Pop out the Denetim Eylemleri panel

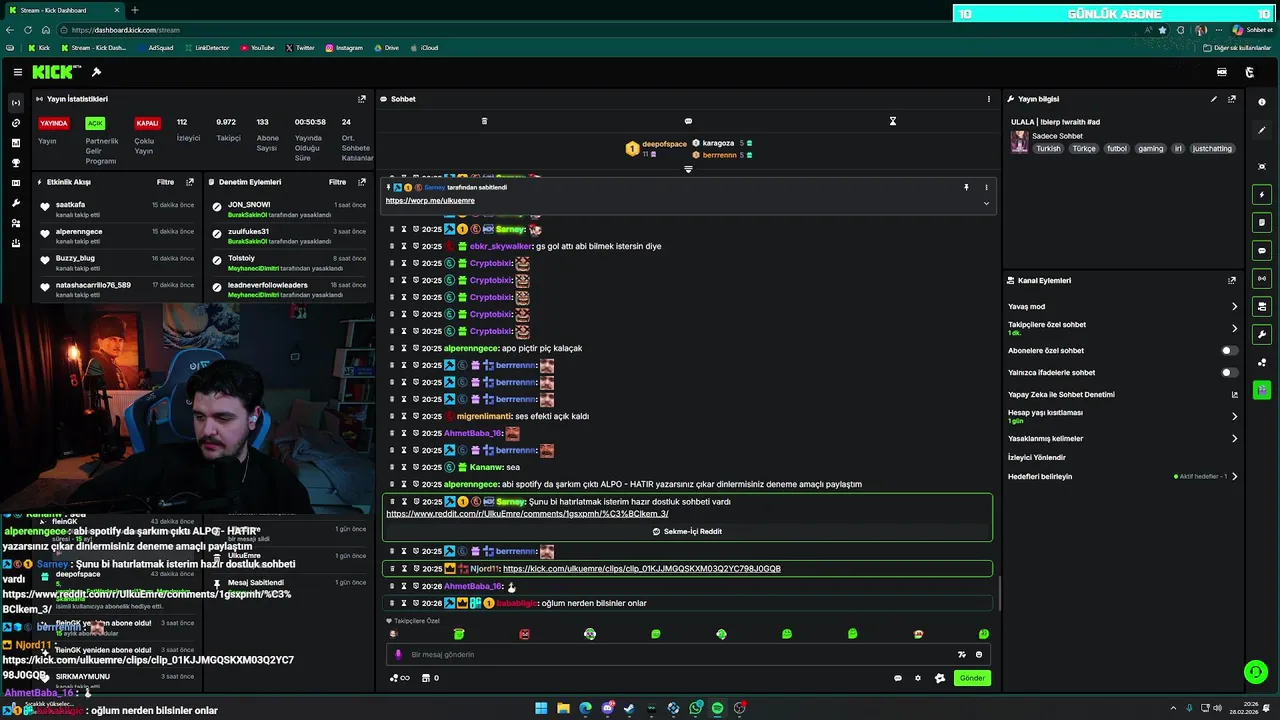coord(362,182)
